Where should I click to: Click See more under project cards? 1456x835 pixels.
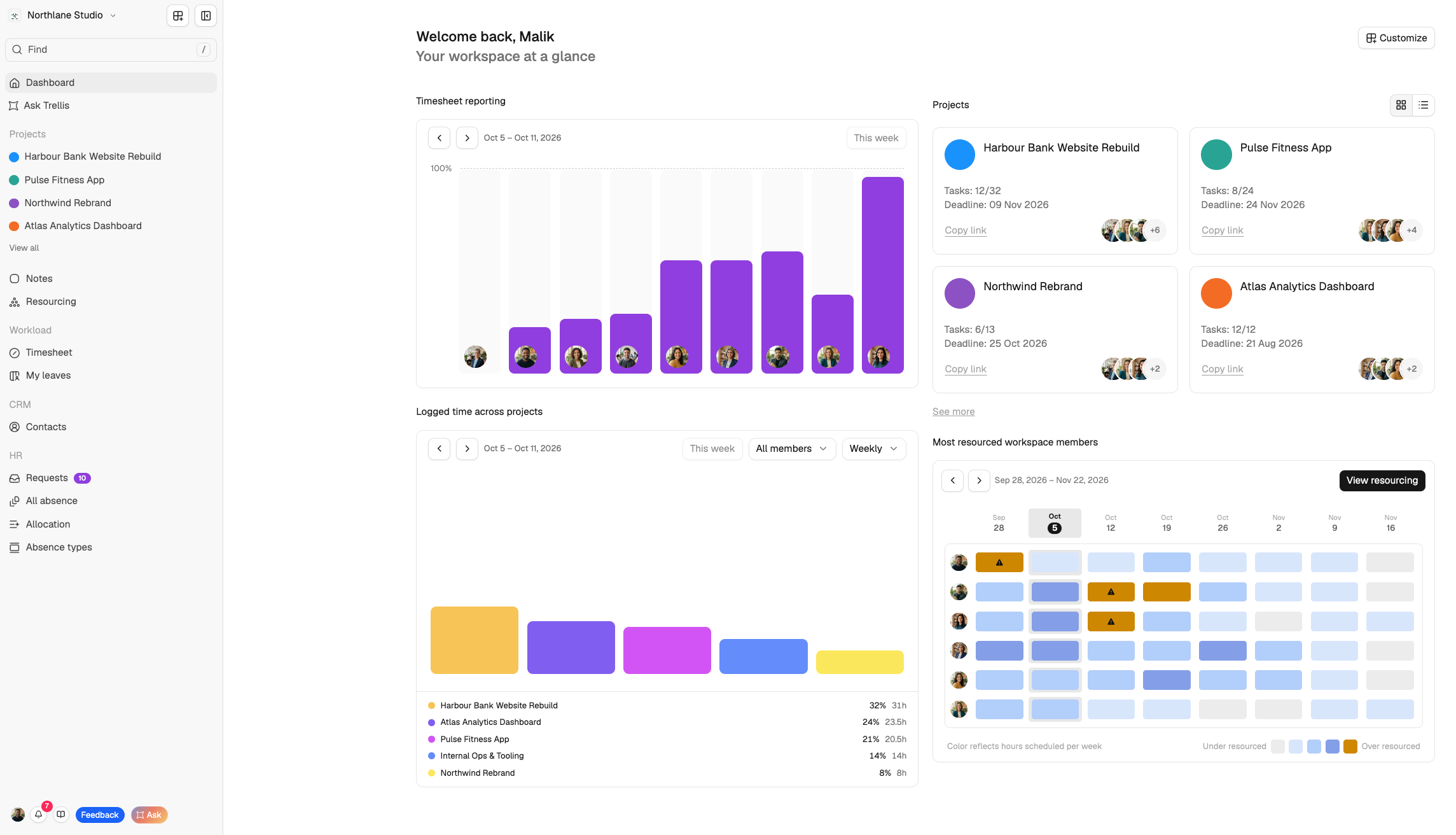953,412
